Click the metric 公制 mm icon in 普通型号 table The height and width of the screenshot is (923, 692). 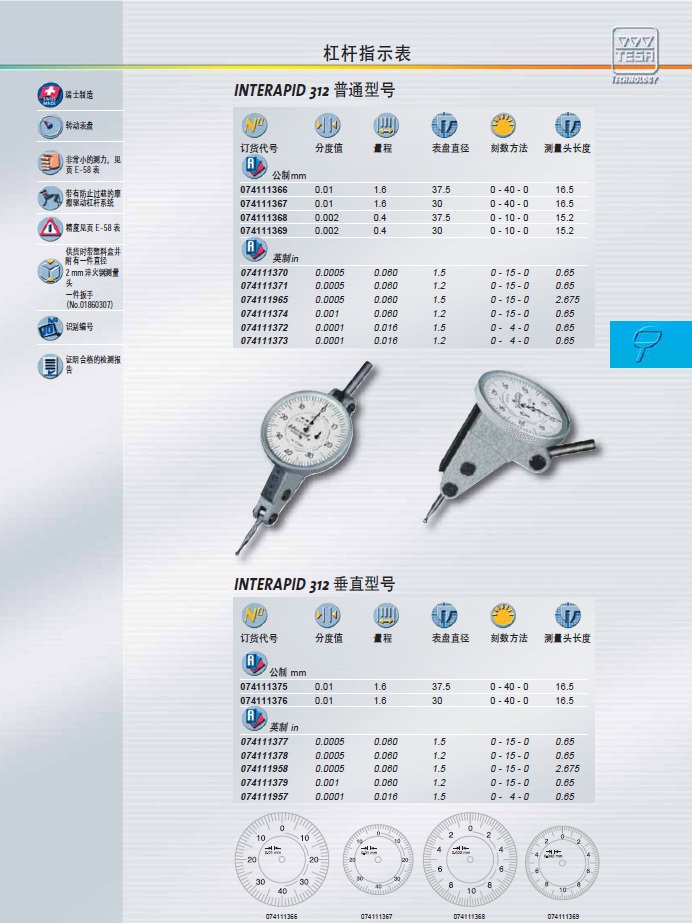(254, 168)
